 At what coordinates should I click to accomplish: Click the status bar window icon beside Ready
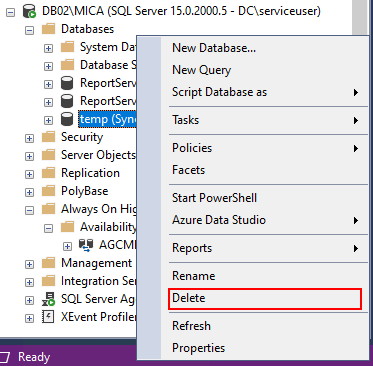(x=5, y=358)
